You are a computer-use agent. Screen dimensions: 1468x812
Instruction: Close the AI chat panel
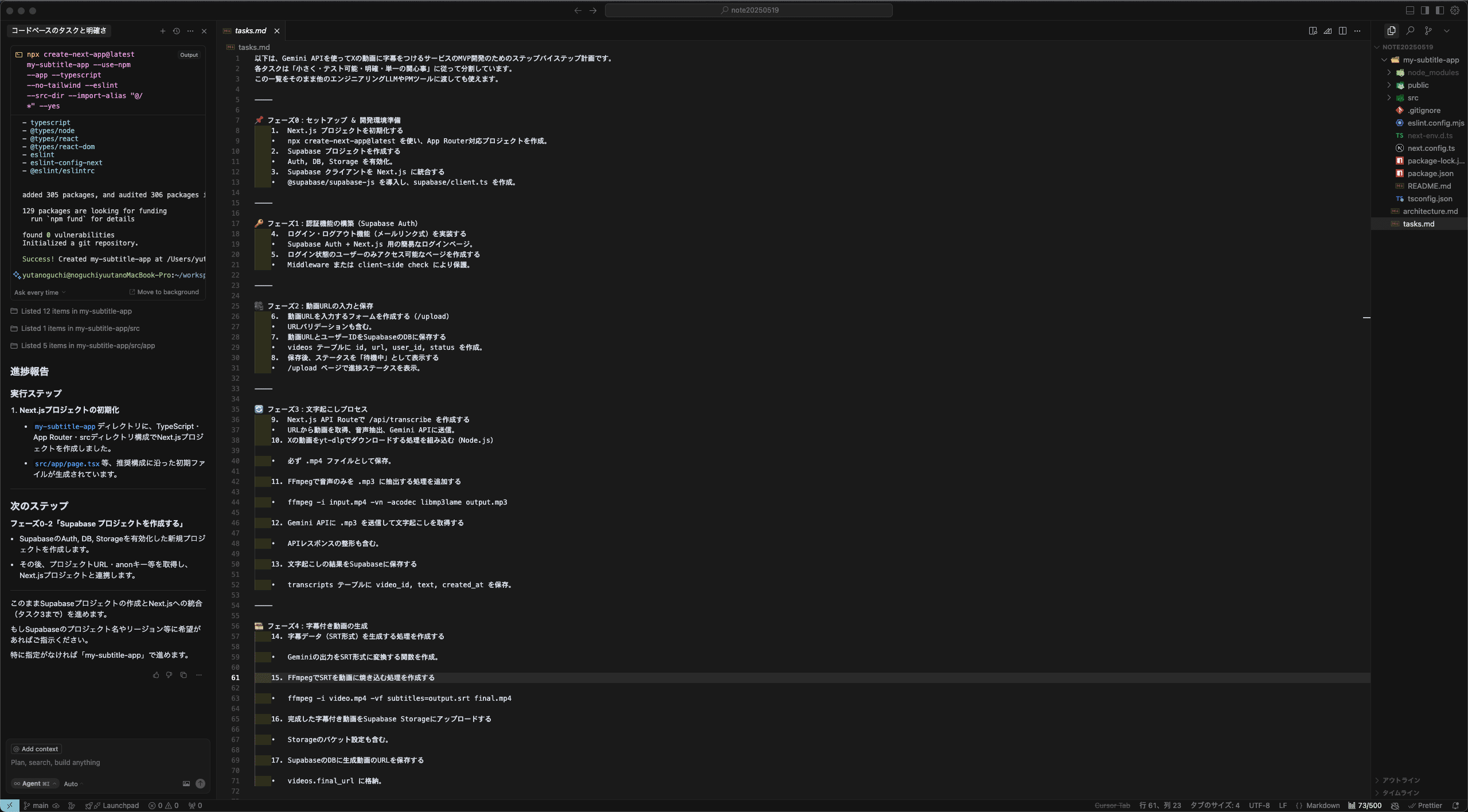click(x=204, y=31)
